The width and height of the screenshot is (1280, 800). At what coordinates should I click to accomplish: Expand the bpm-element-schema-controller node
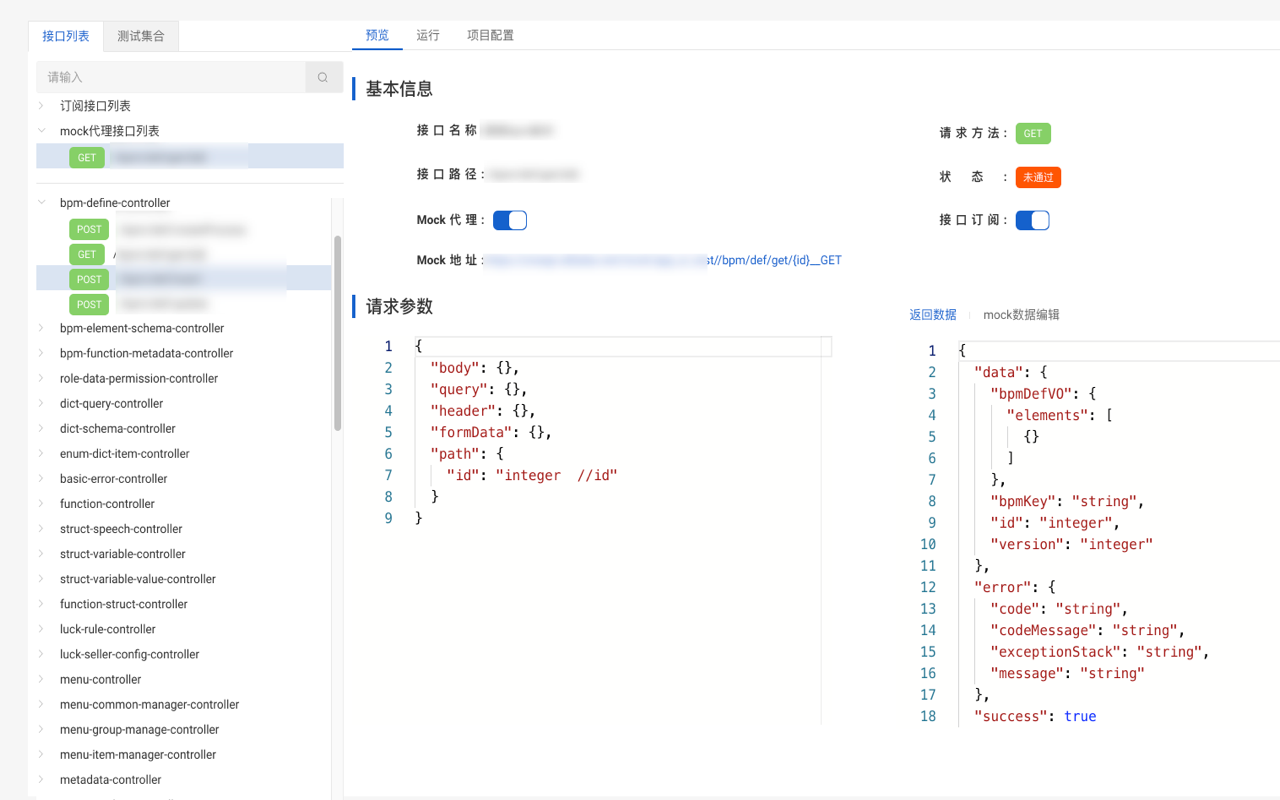click(40, 328)
